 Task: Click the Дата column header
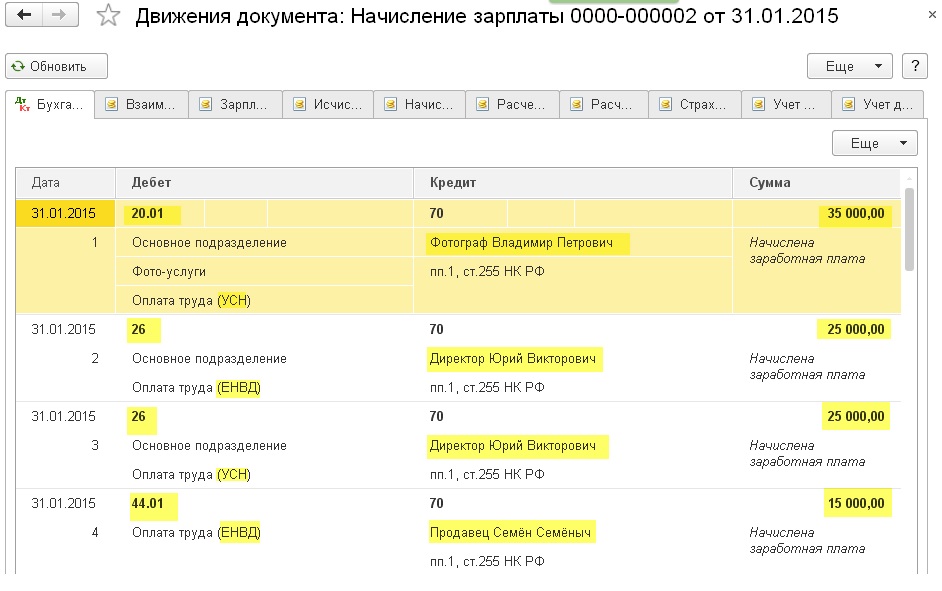tap(65, 183)
